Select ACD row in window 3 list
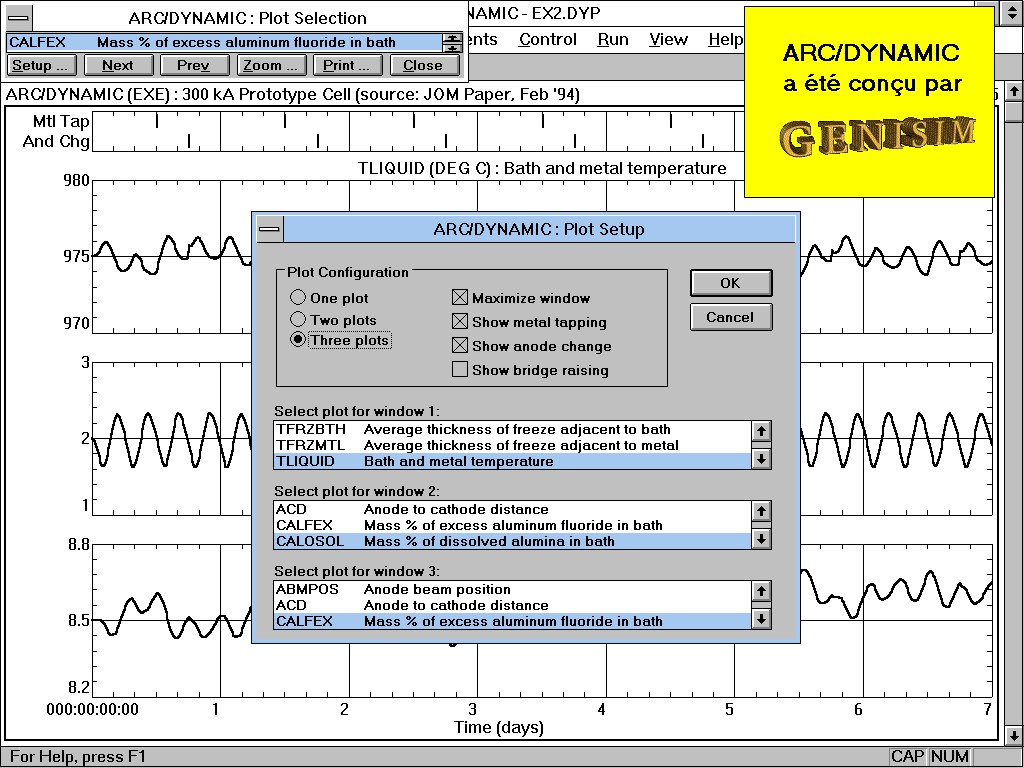The width and height of the screenshot is (1024, 768). (x=513, y=605)
